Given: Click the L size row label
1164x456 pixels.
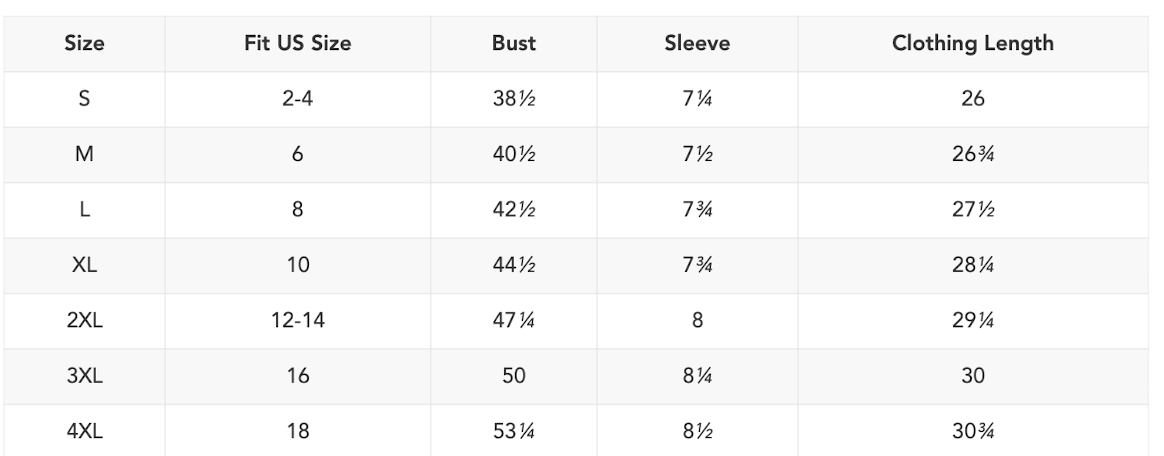Looking at the screenshot, I should click(85, 211).
